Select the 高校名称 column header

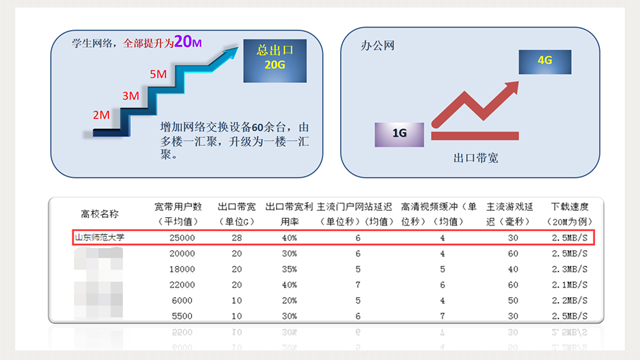point(100,213)
